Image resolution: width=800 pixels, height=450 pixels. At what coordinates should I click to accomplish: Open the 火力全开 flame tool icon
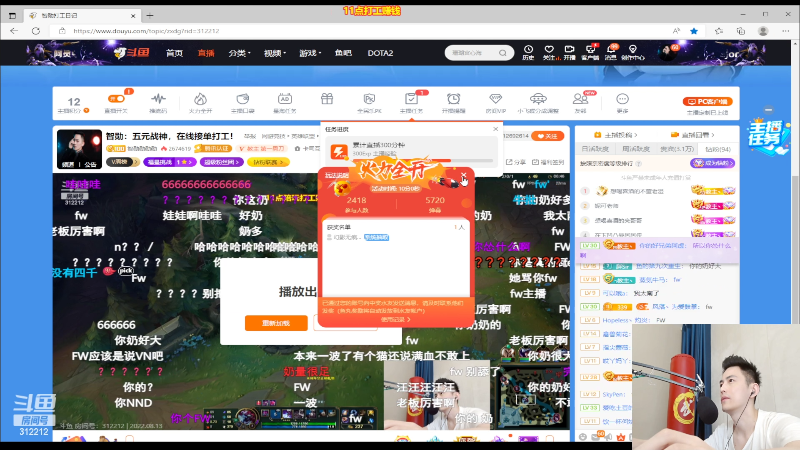[201, 99]
